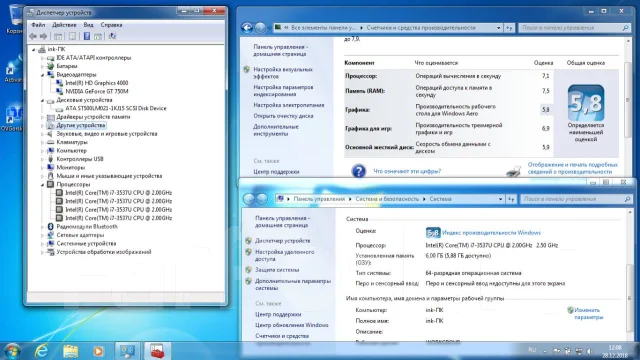Screen dimensions: 640x360
Task: Click the Компьютер category icon
Action: pos(51,151)
